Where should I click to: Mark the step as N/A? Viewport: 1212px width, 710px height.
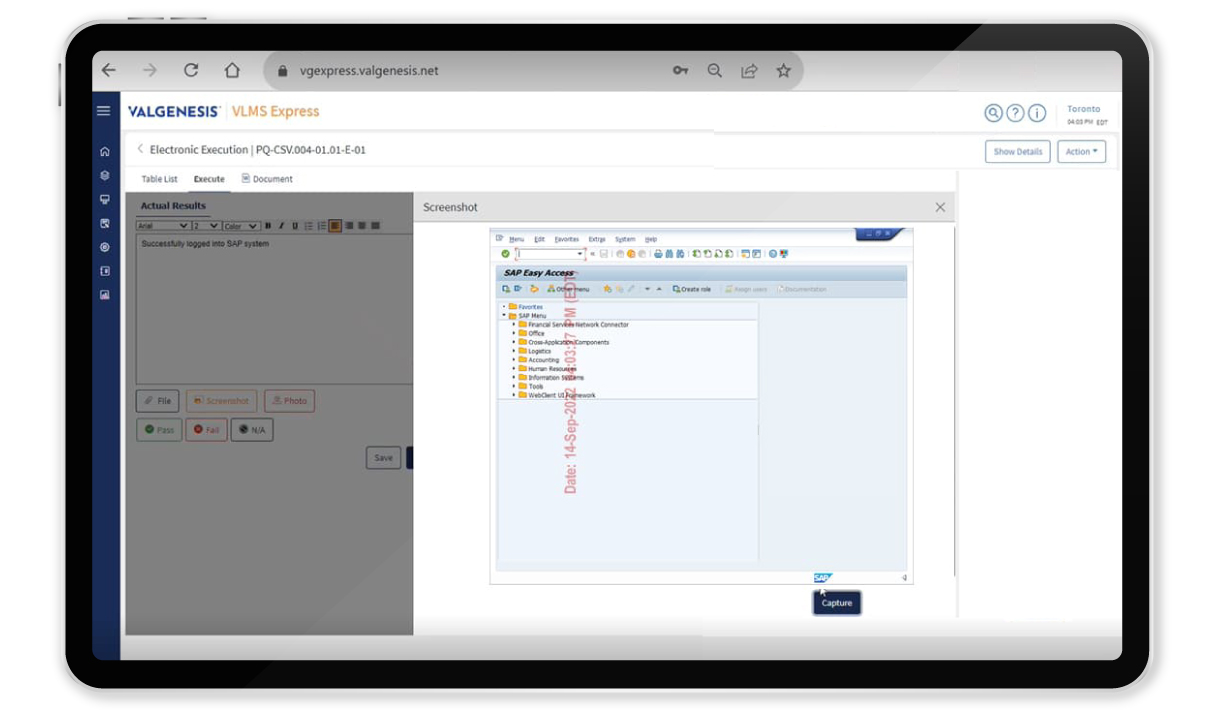[x=252, y=430]
